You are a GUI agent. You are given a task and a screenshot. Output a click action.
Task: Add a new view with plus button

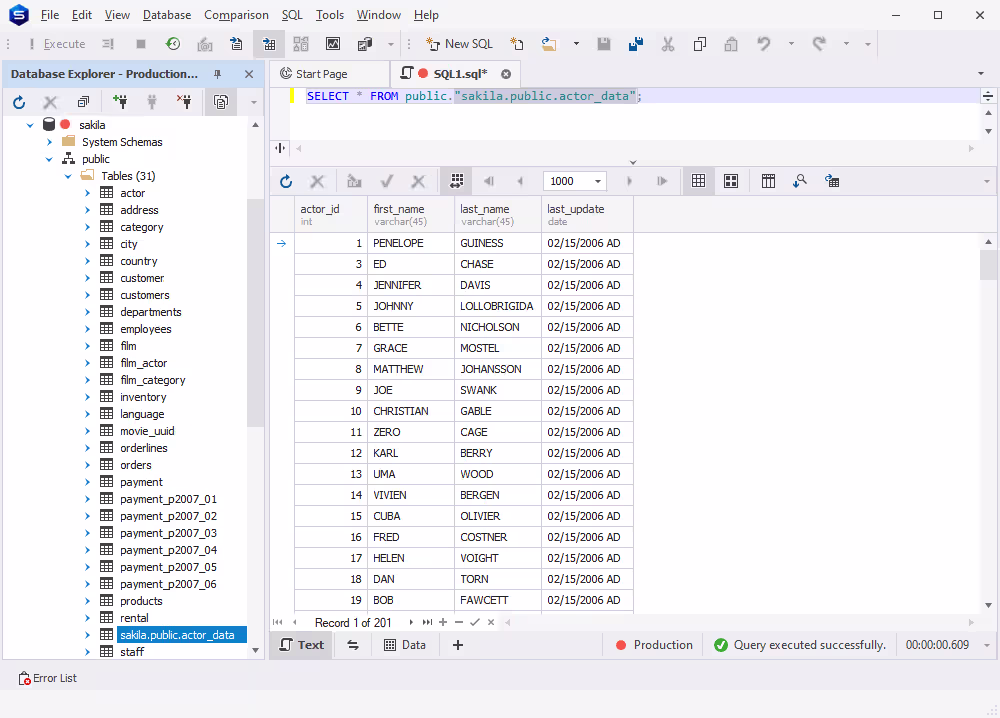[458, 645]
